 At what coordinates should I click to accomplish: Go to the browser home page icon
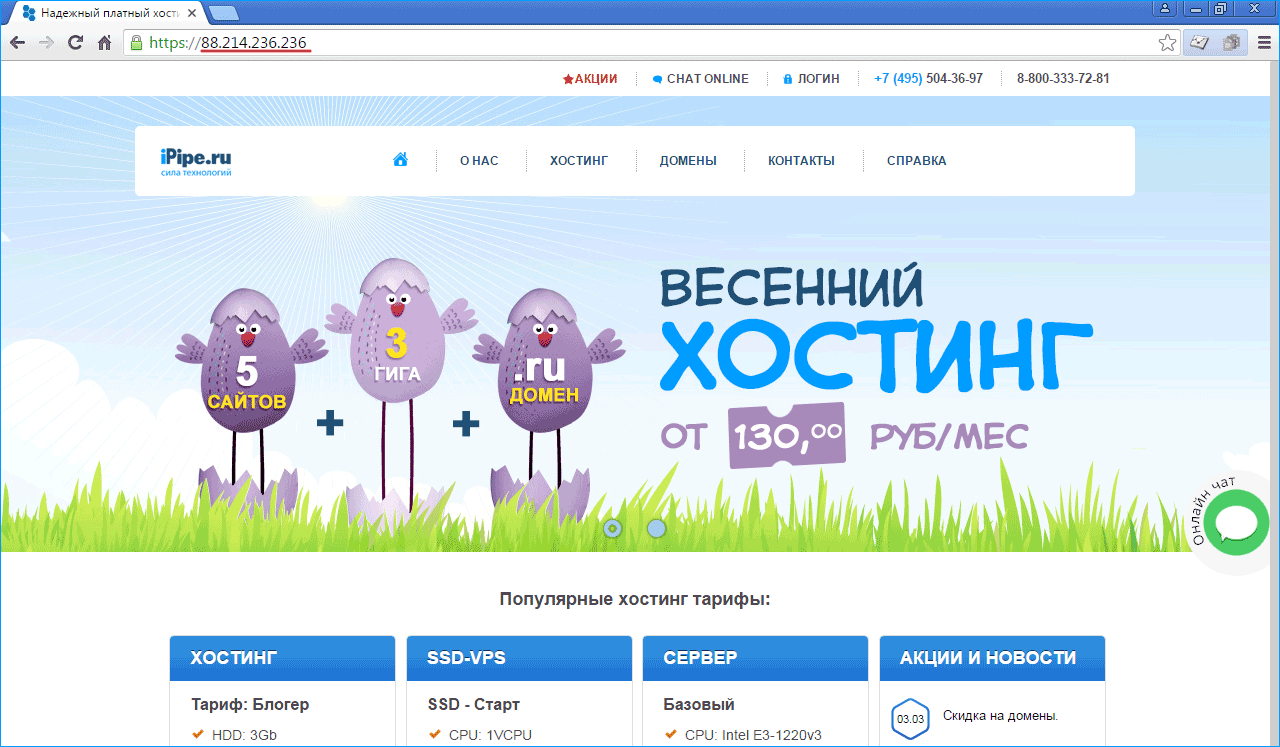pos(104,43)
